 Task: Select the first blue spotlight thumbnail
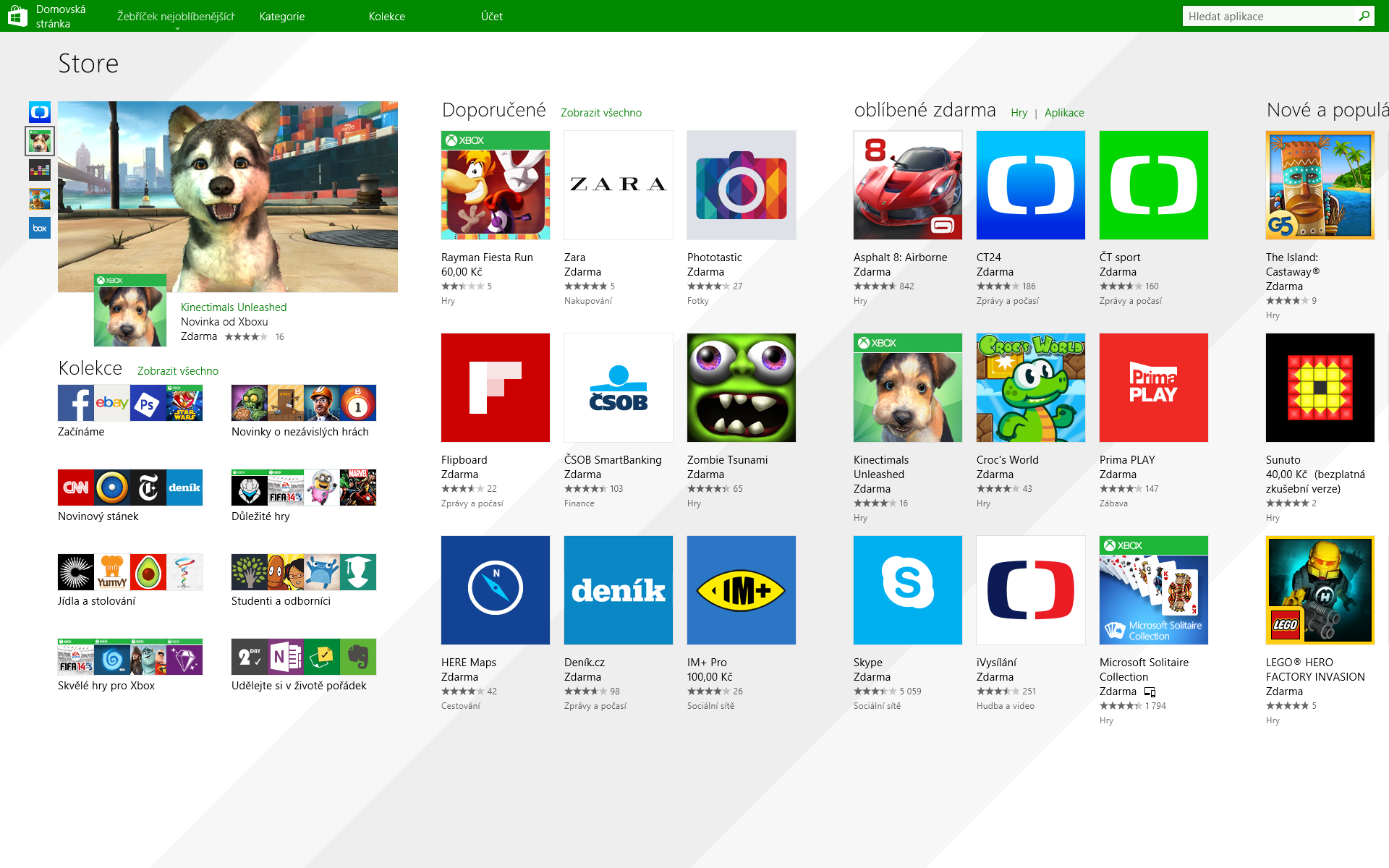[x=40, y=112]
